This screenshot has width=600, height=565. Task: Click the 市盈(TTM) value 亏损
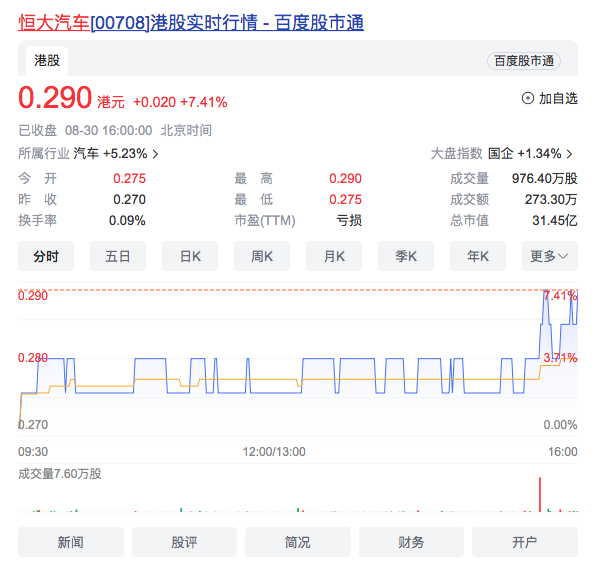[349, 220]
